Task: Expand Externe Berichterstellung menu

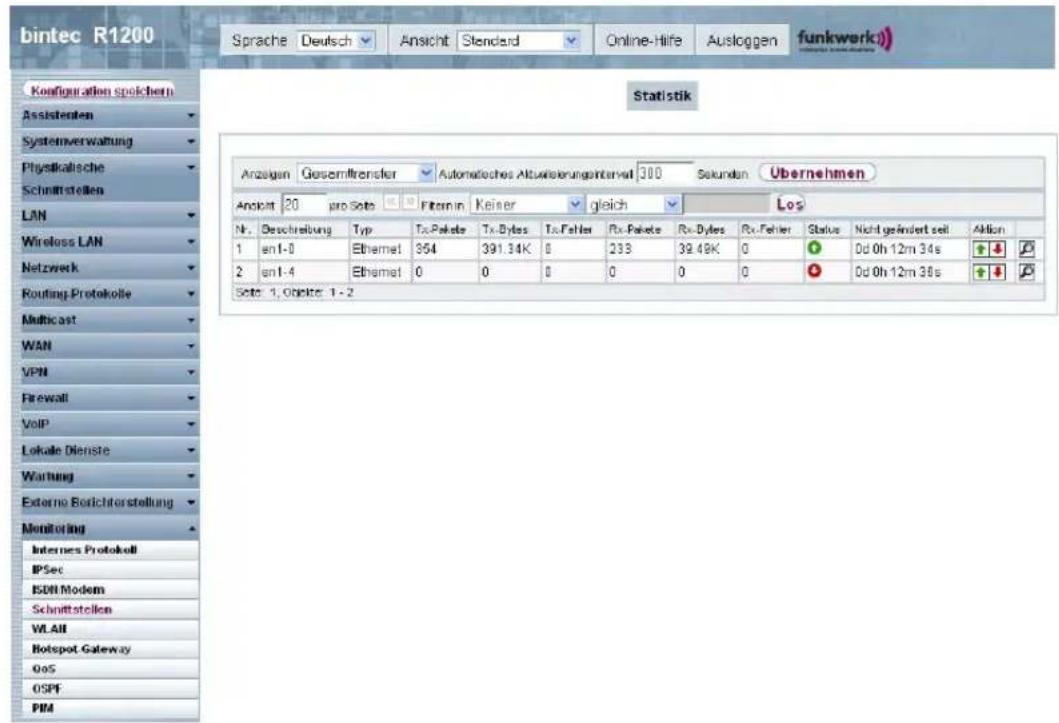Action: [105, 503]
